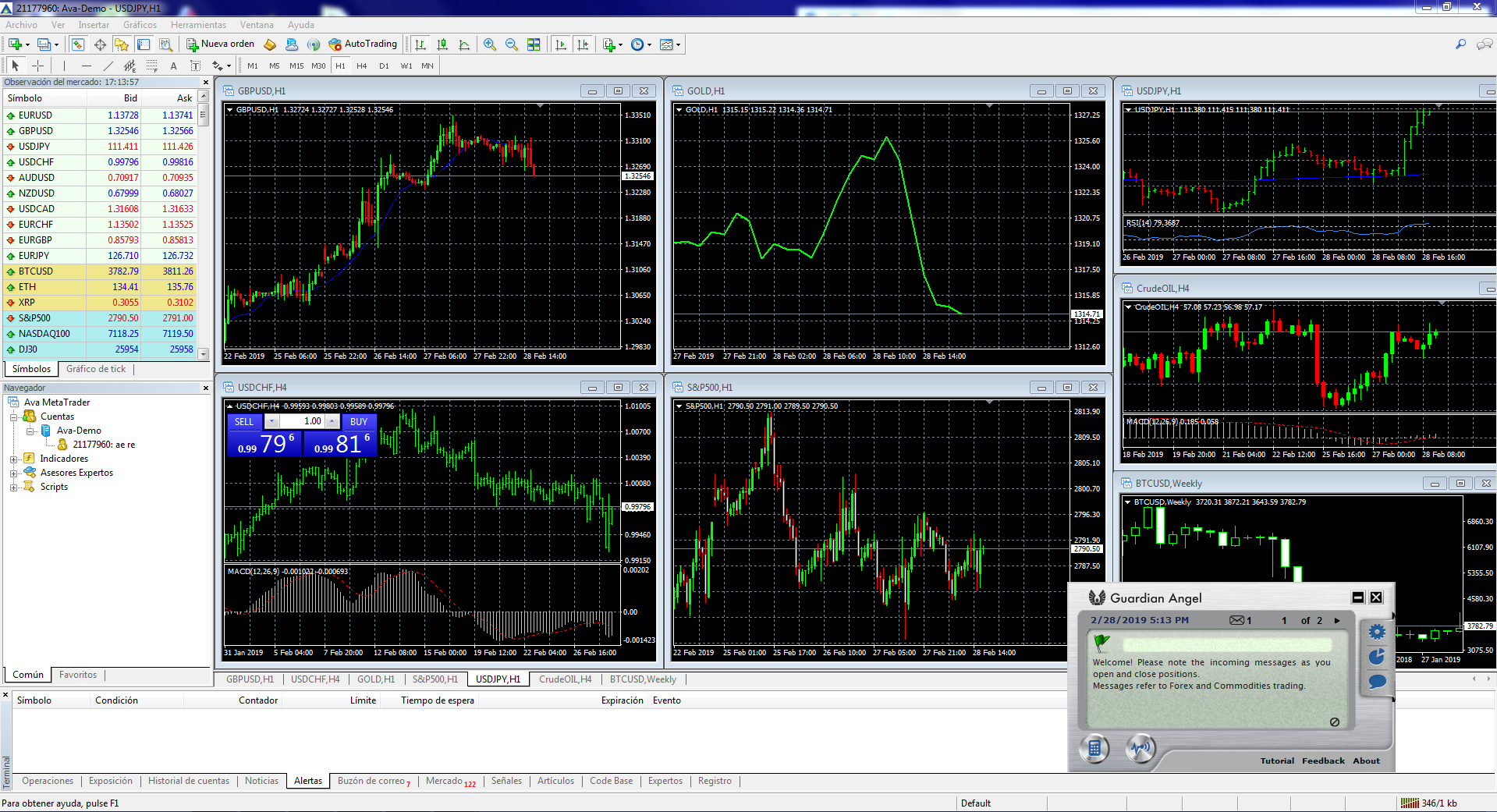This screenshot has height=812, width=1497.
Task: Select the D1 timeframe button
Action: click(384, 66)
